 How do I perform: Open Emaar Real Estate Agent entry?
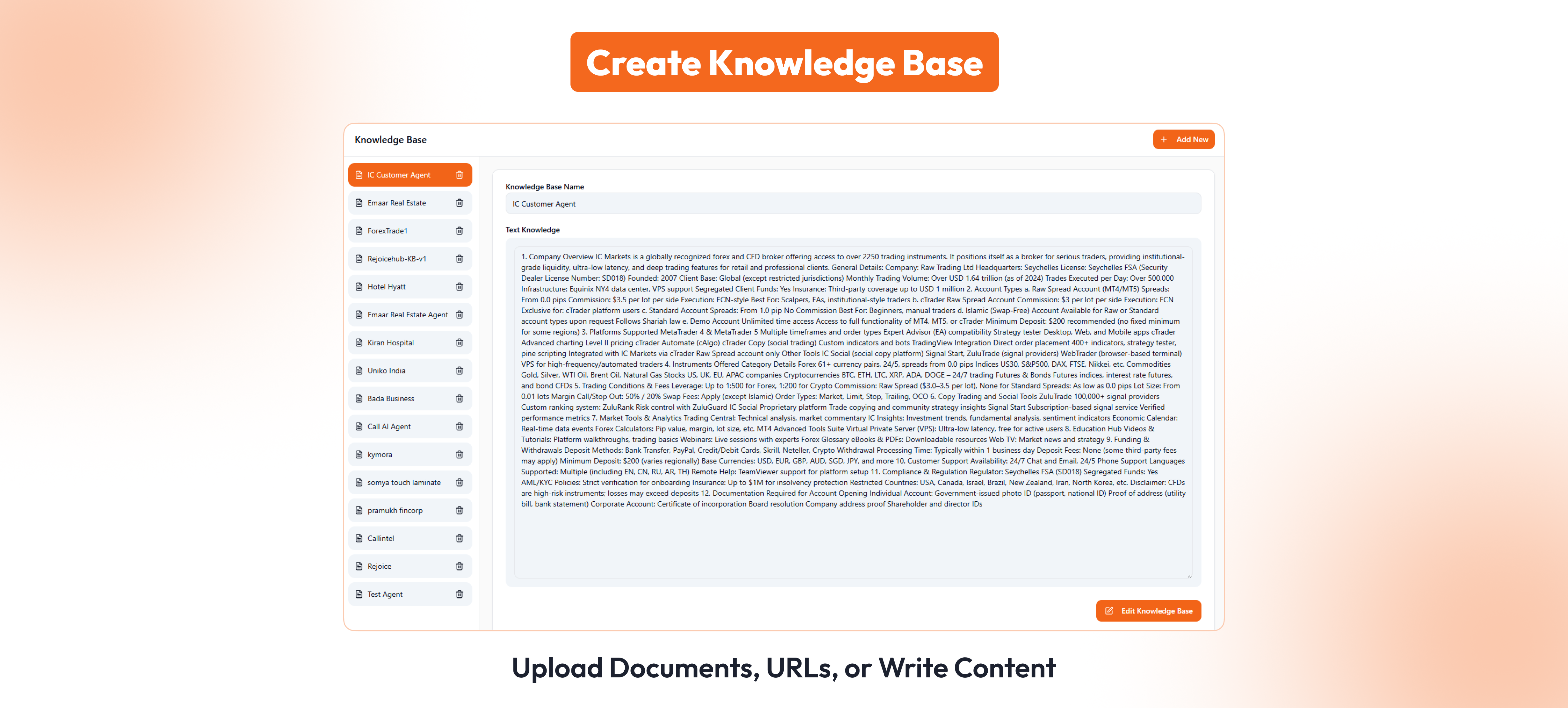[407, 315]
